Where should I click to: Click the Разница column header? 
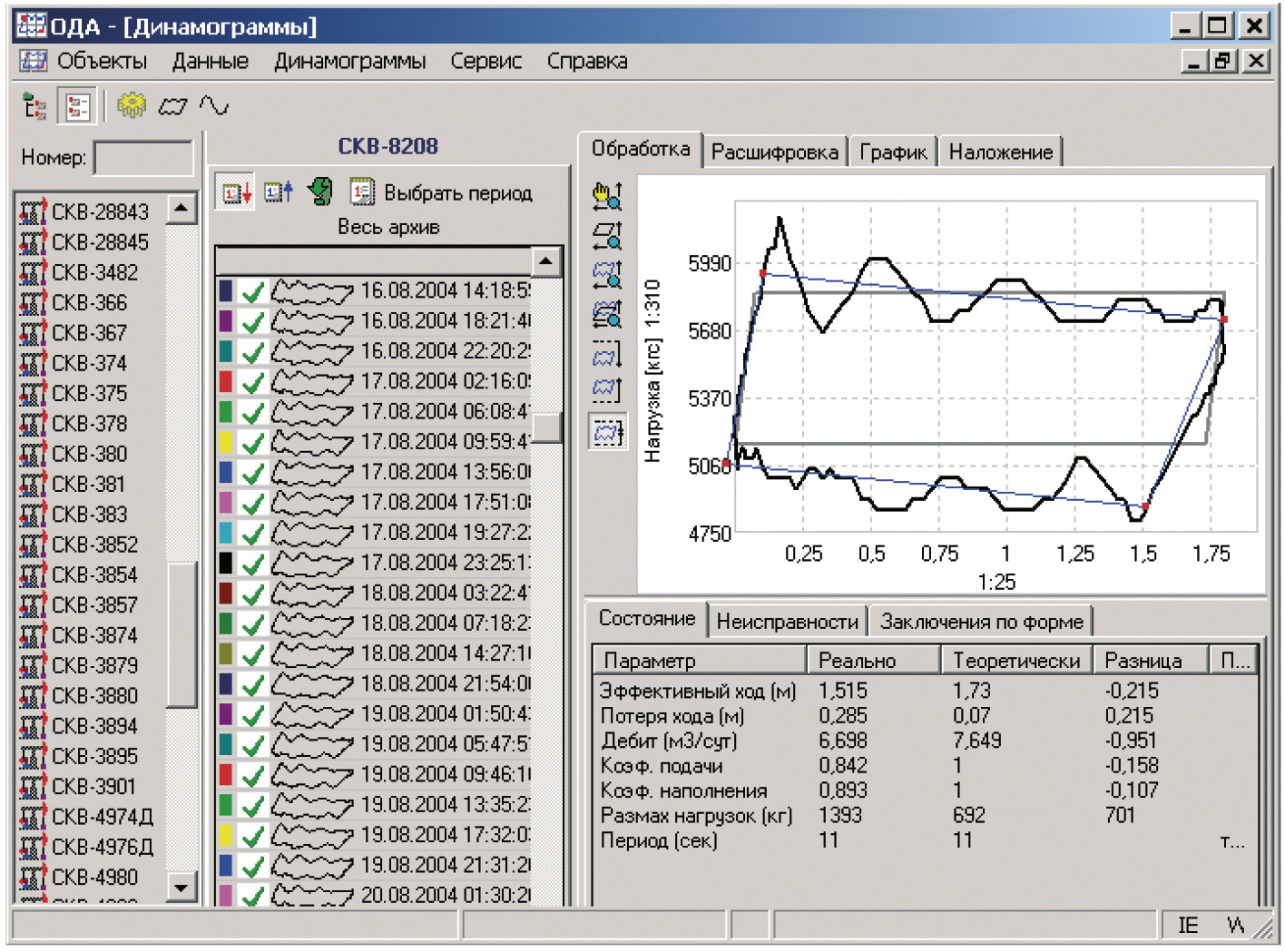(x=1151, y=661)
